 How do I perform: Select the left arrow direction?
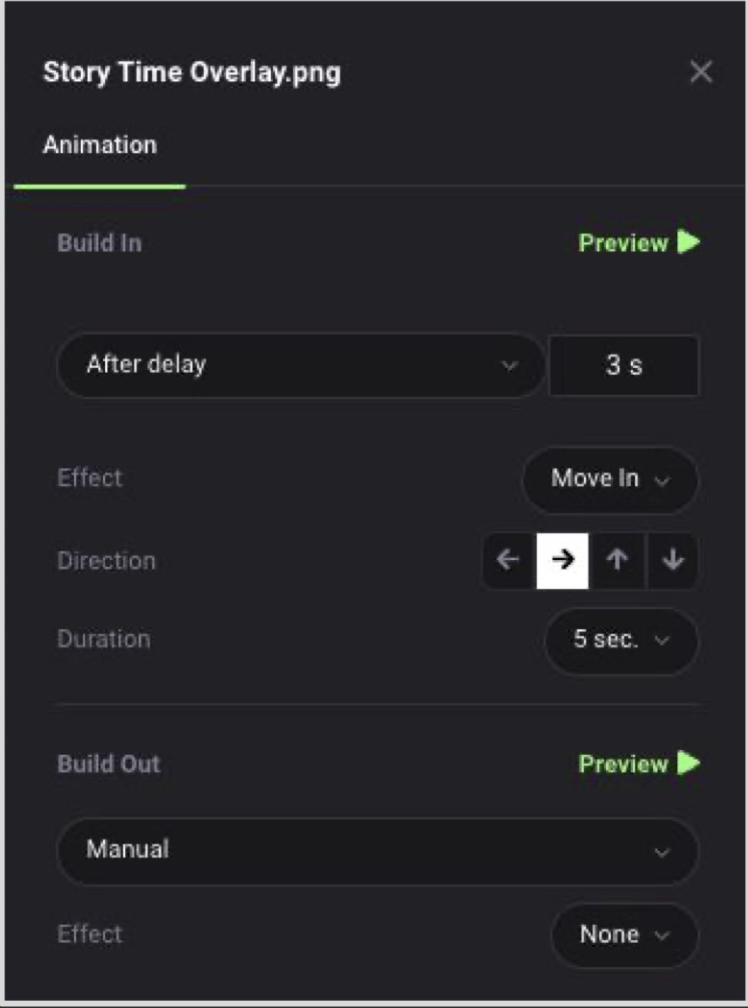pos(509,561)
